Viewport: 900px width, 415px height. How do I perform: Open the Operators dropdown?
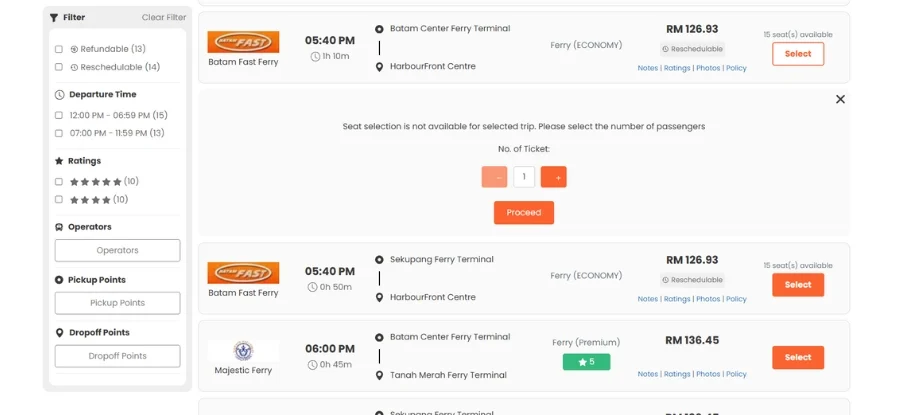117,250
